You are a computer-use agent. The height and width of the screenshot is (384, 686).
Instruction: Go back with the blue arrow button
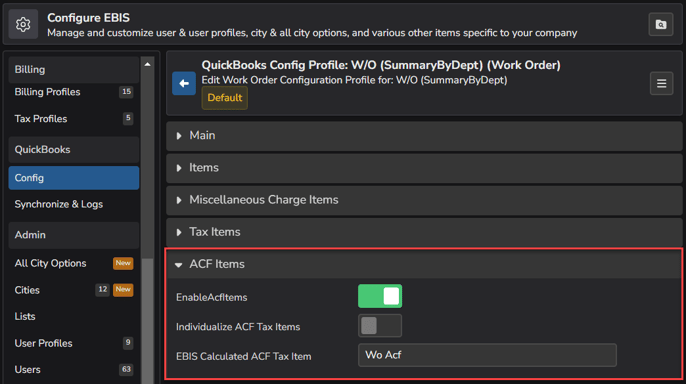coord(184,83)
